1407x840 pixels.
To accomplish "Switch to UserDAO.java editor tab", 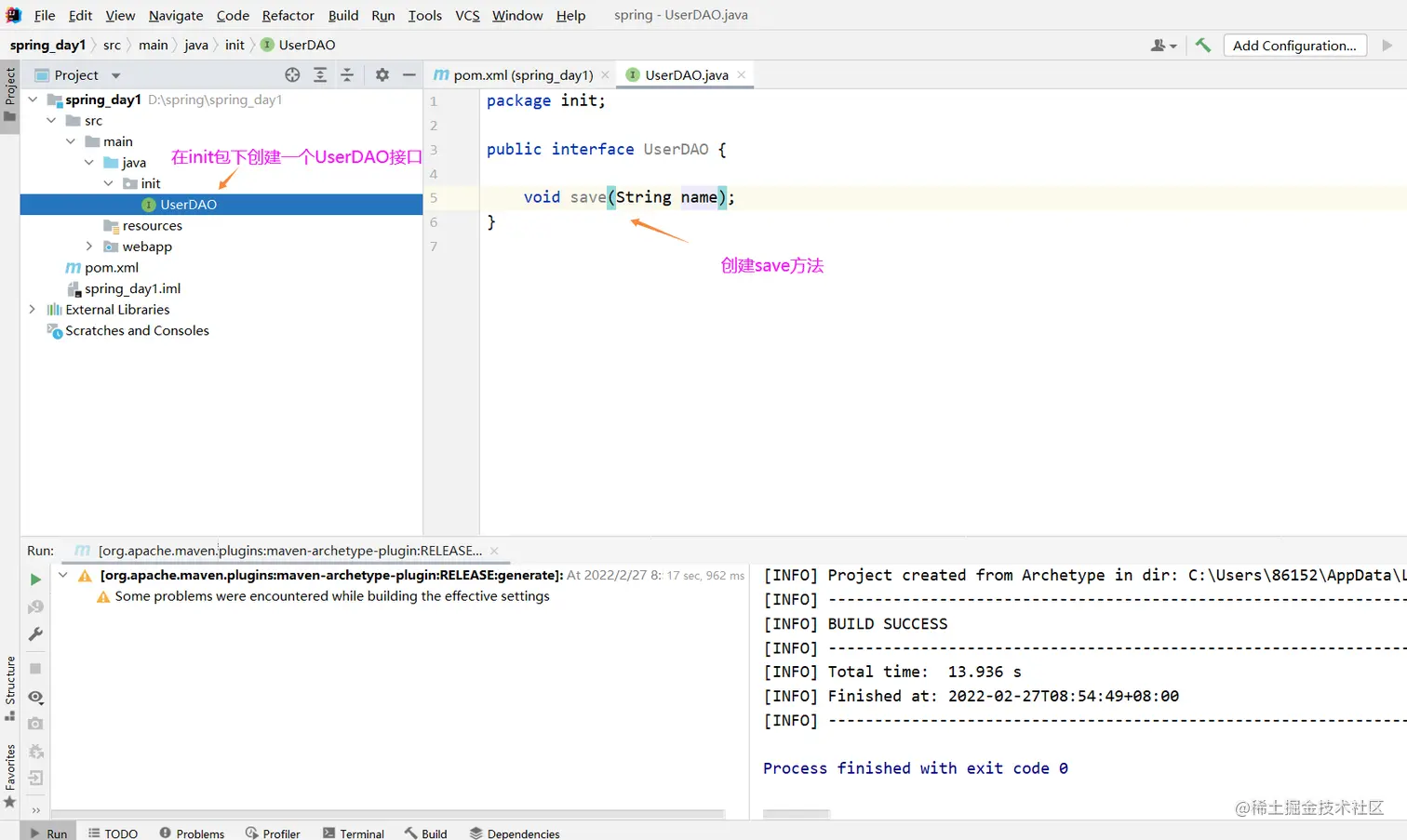I will coord(687,75).
